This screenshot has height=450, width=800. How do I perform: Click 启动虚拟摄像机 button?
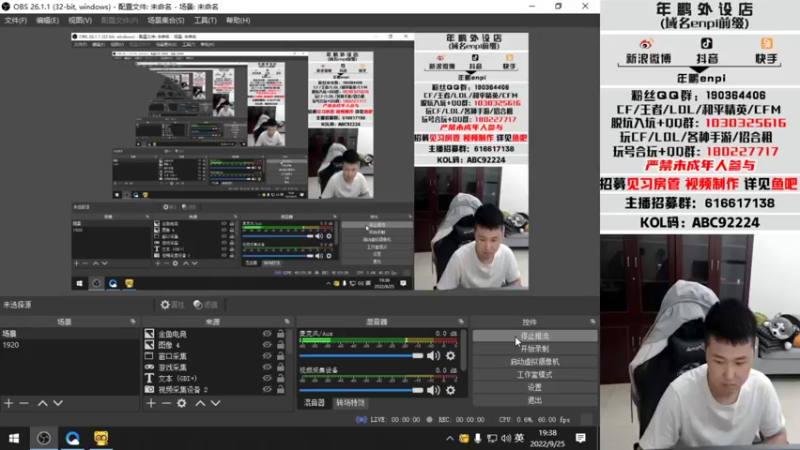pyautogui.click(x=535, y=362)
